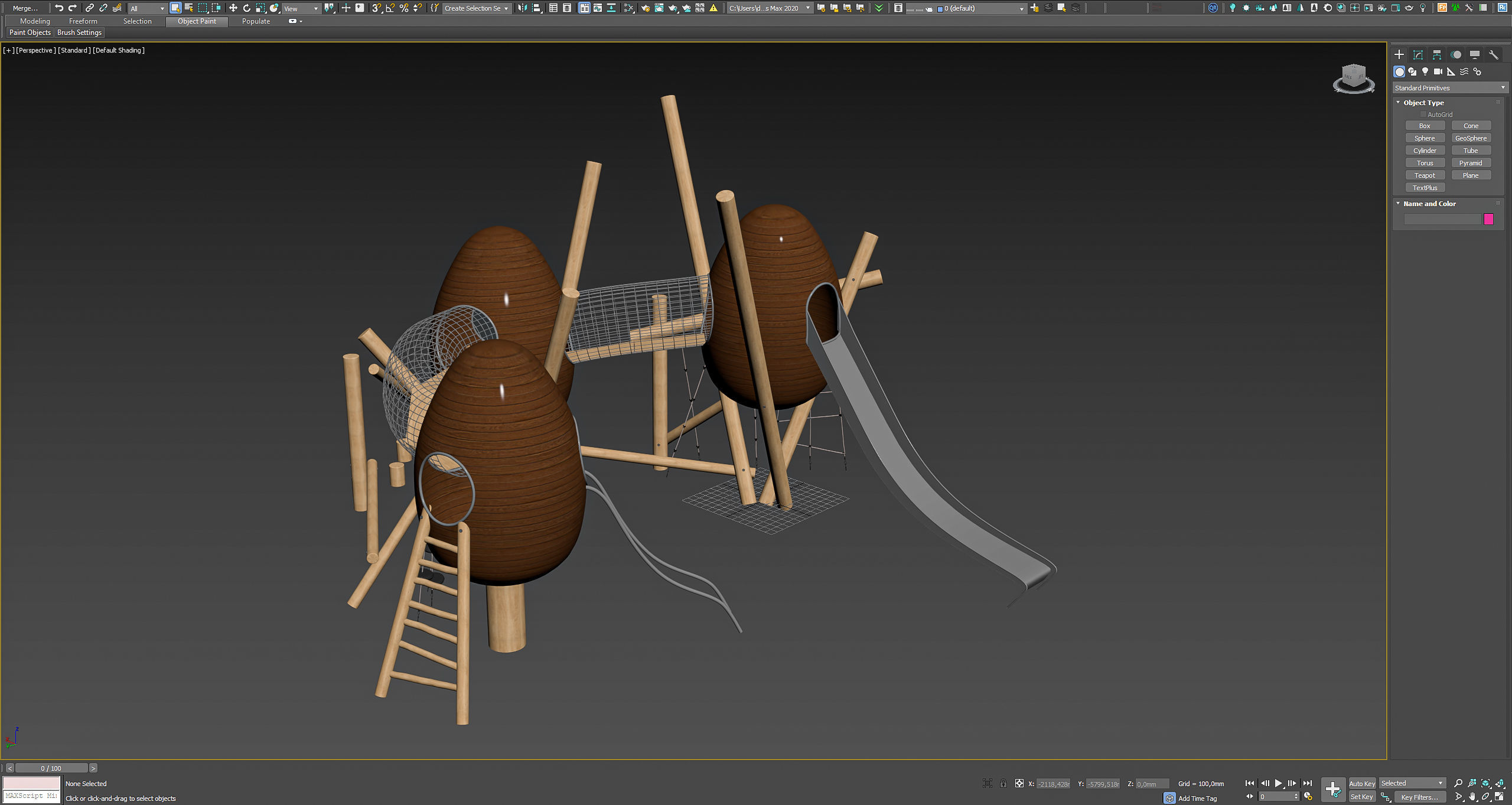Switch to the Object Paint tab
This screenshot has height=805, width=1512.
[197, 21]
